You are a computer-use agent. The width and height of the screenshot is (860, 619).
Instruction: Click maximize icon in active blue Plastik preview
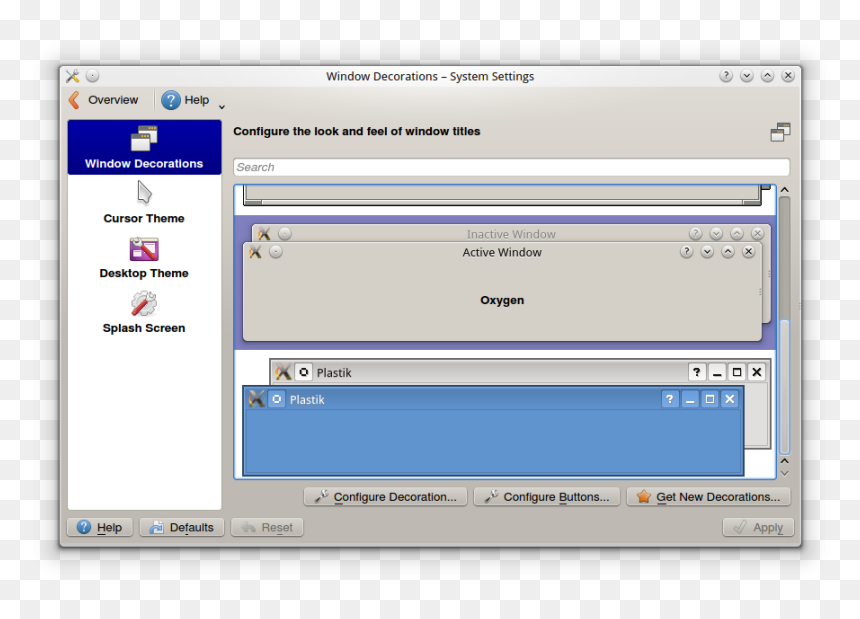[710, 399]
